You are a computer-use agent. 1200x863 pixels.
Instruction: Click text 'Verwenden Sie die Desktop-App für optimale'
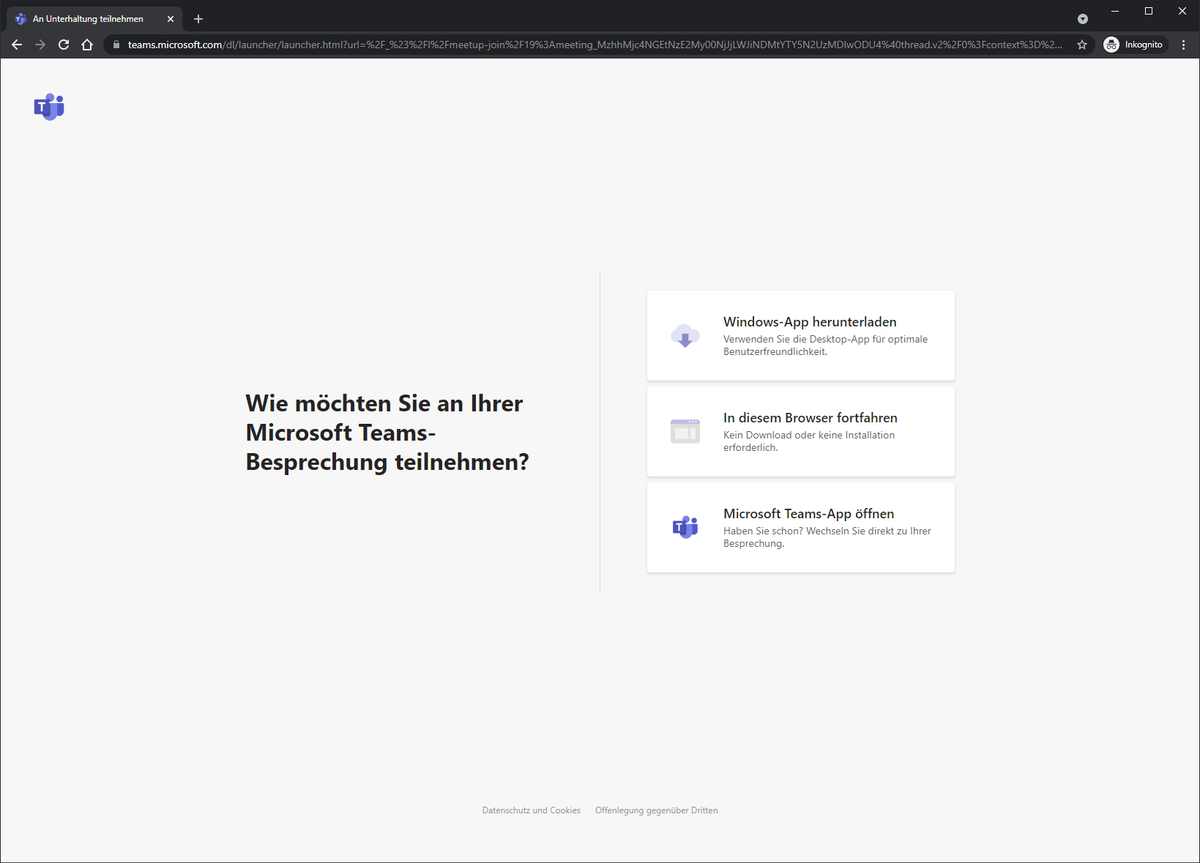[x=825, y=339]
